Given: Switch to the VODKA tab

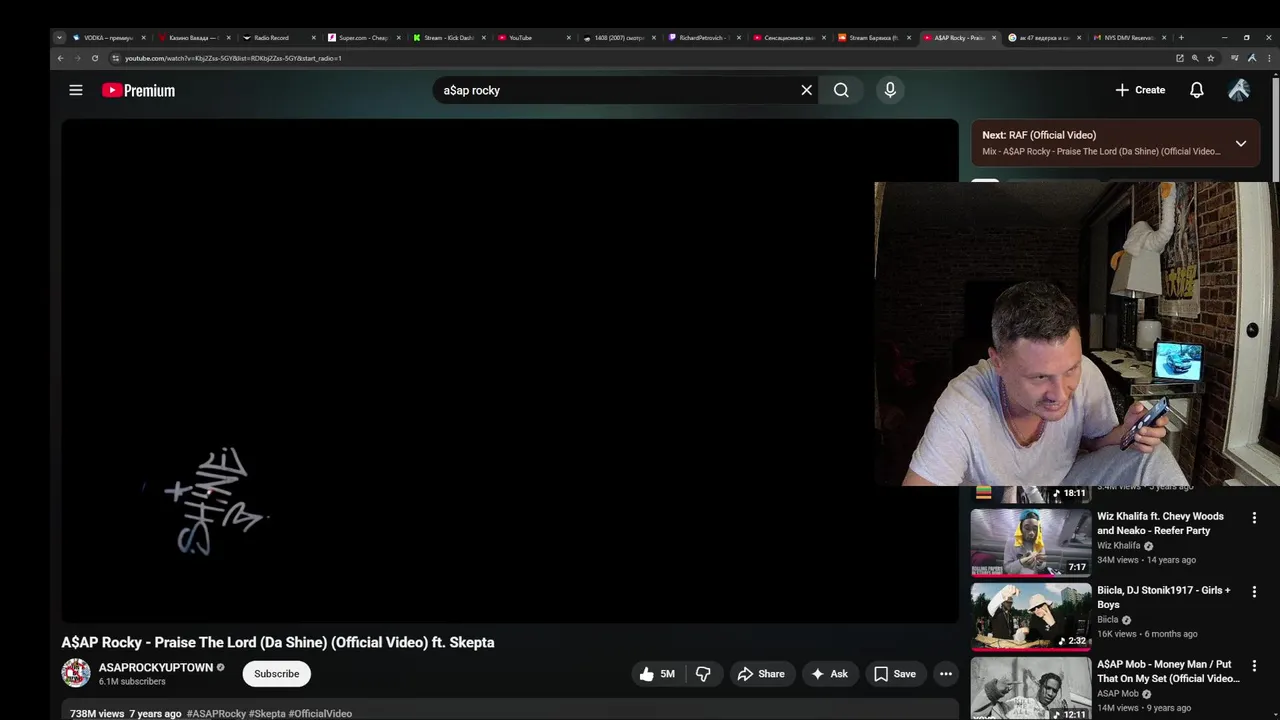Looking at the screenshot, I should pyautogui.click(x=108, y=38).
